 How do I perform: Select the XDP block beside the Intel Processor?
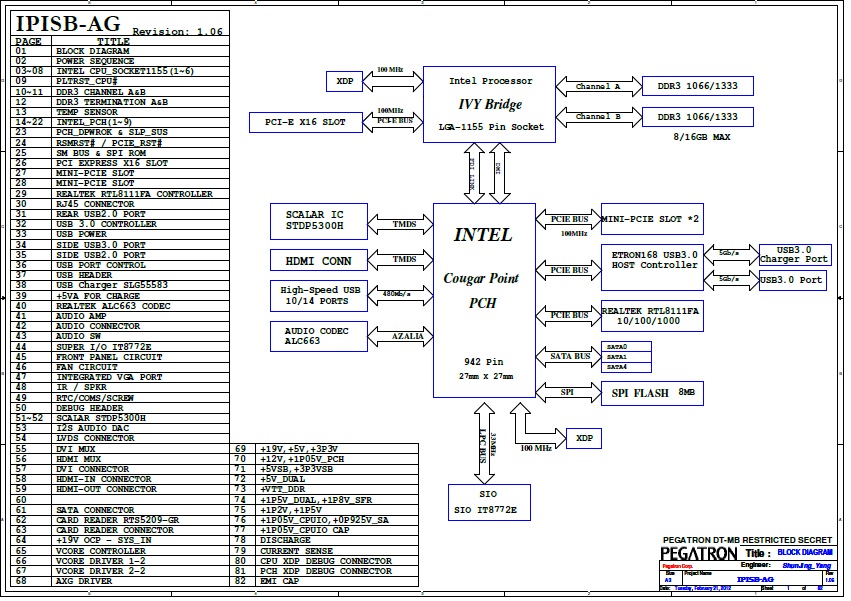pos(345,81)
